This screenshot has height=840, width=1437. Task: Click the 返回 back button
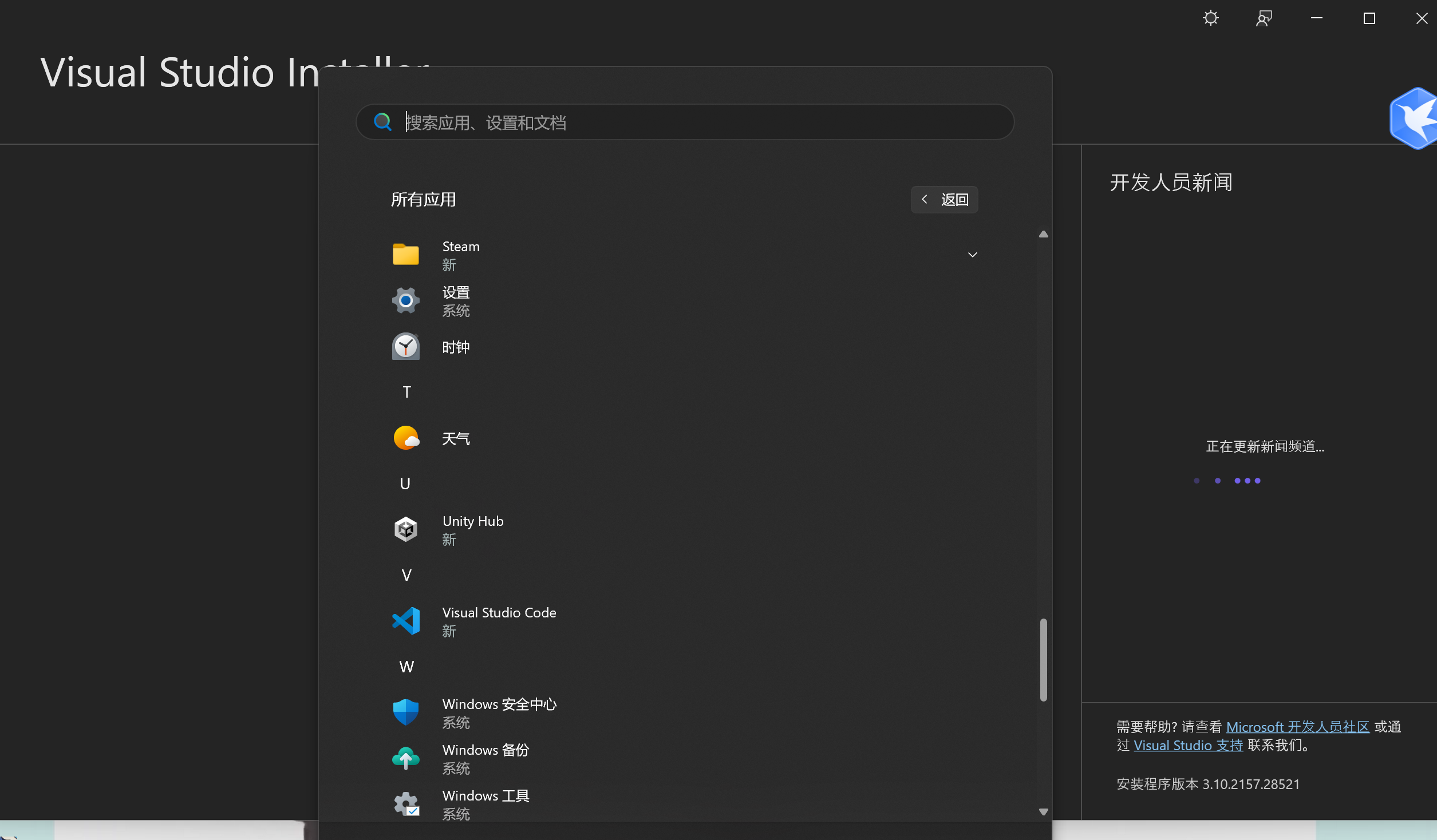point(944,200)
